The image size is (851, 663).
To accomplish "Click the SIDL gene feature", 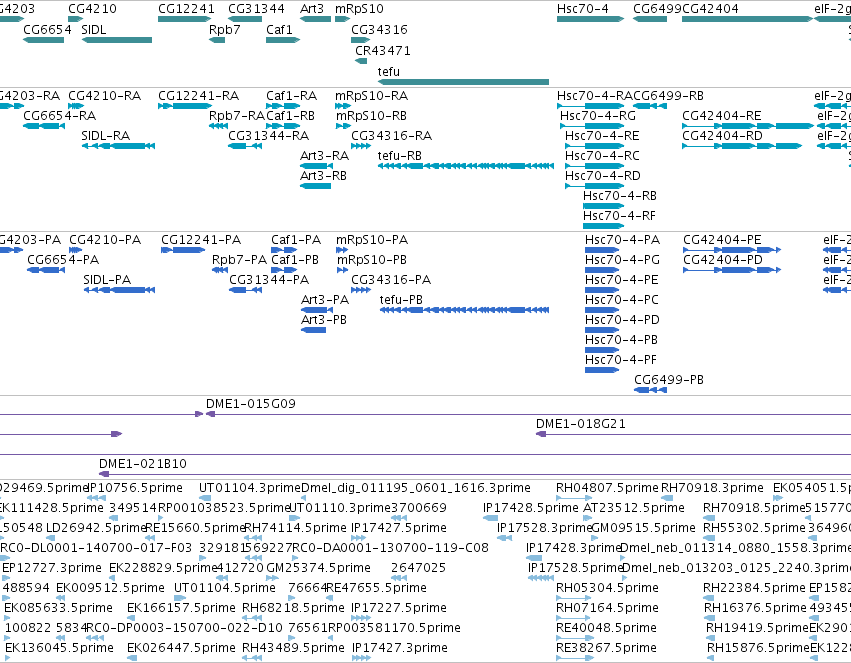I will click(117, 40).
